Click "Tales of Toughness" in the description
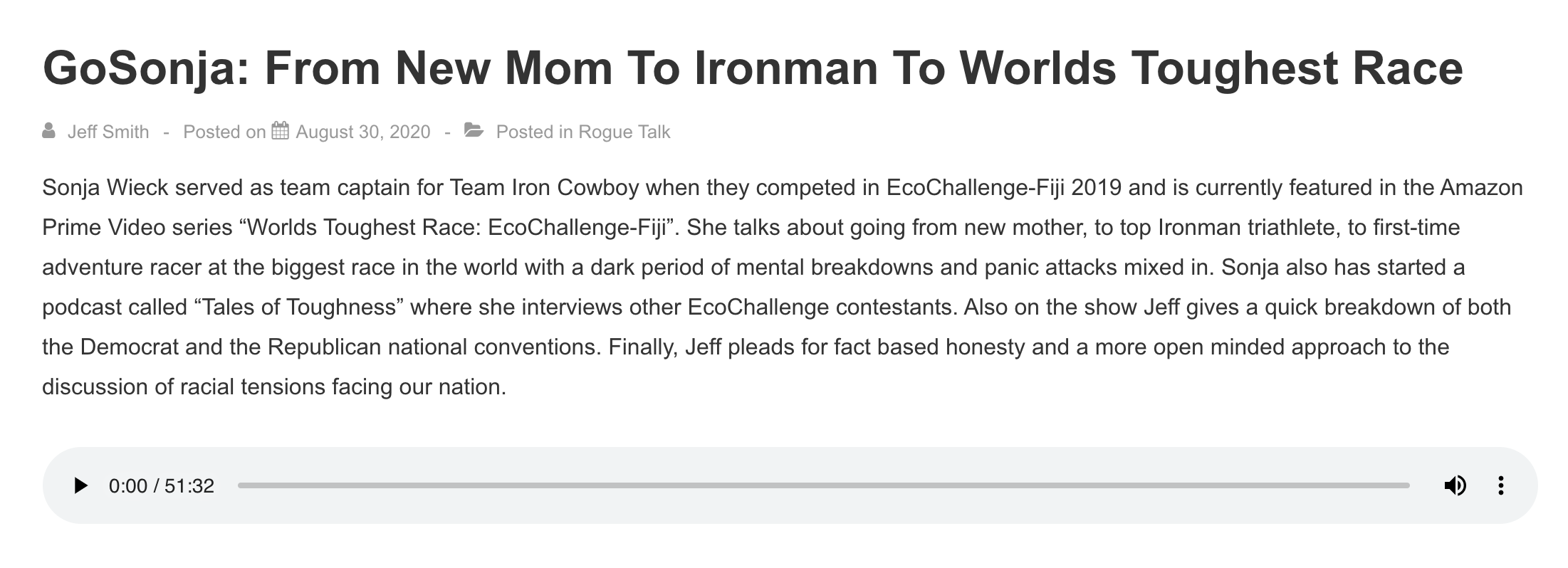 299,307
